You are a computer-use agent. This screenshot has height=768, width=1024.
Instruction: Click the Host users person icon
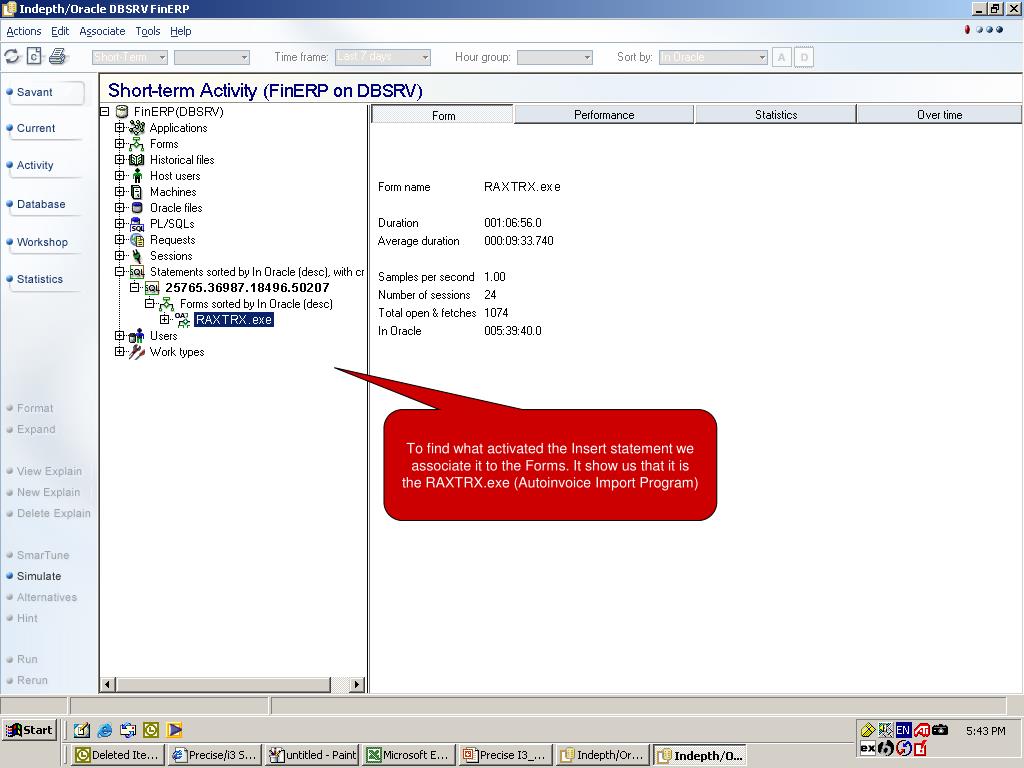click(x=137, y=176)
